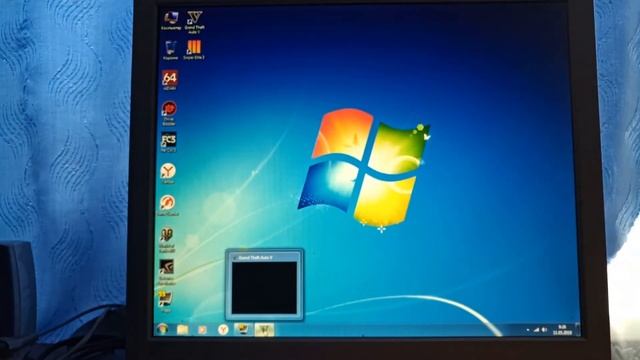
Task: Launch the Sniper Elite 3 shortcut
Action: pos(194,50)
